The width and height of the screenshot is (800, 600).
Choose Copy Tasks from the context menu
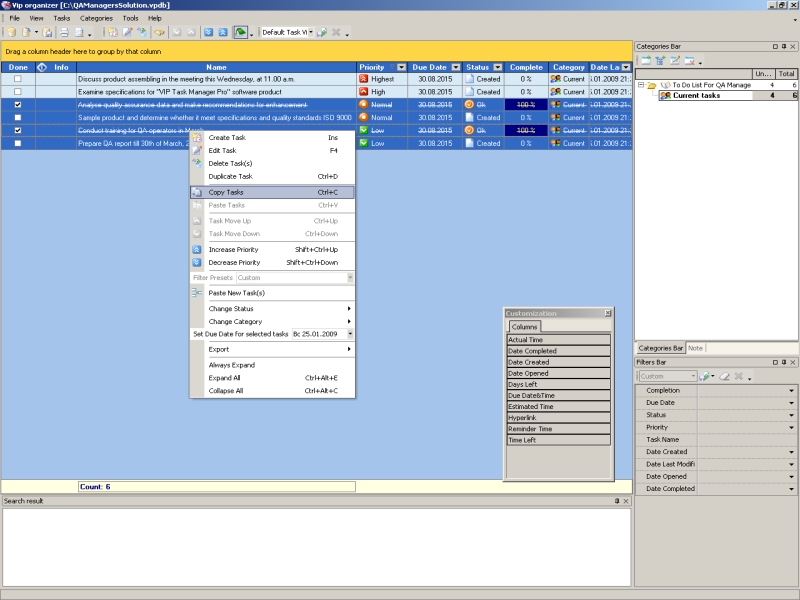coord(225,192)
